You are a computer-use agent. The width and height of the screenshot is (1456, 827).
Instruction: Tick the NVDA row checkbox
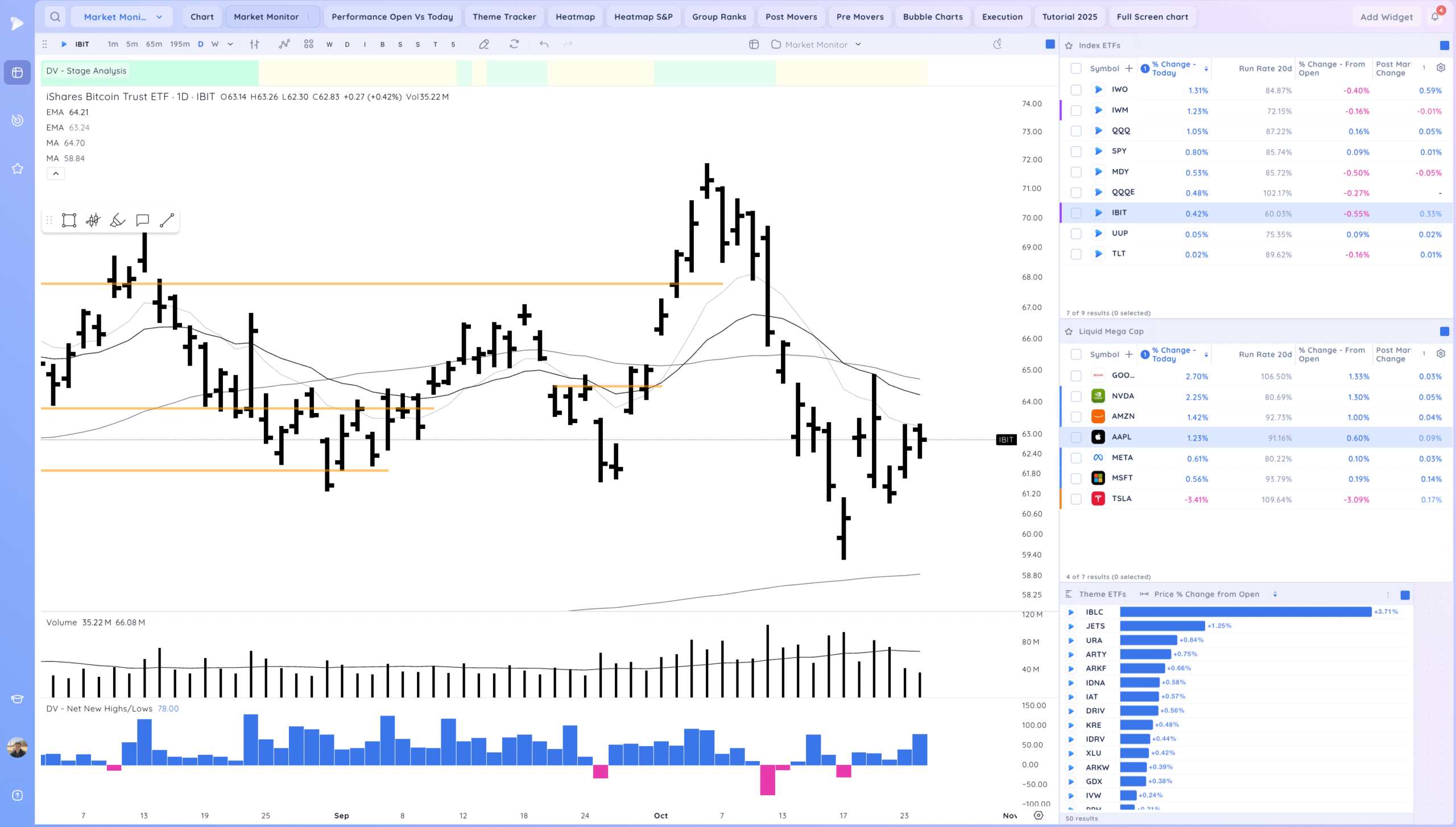[x=1076, y=396]
